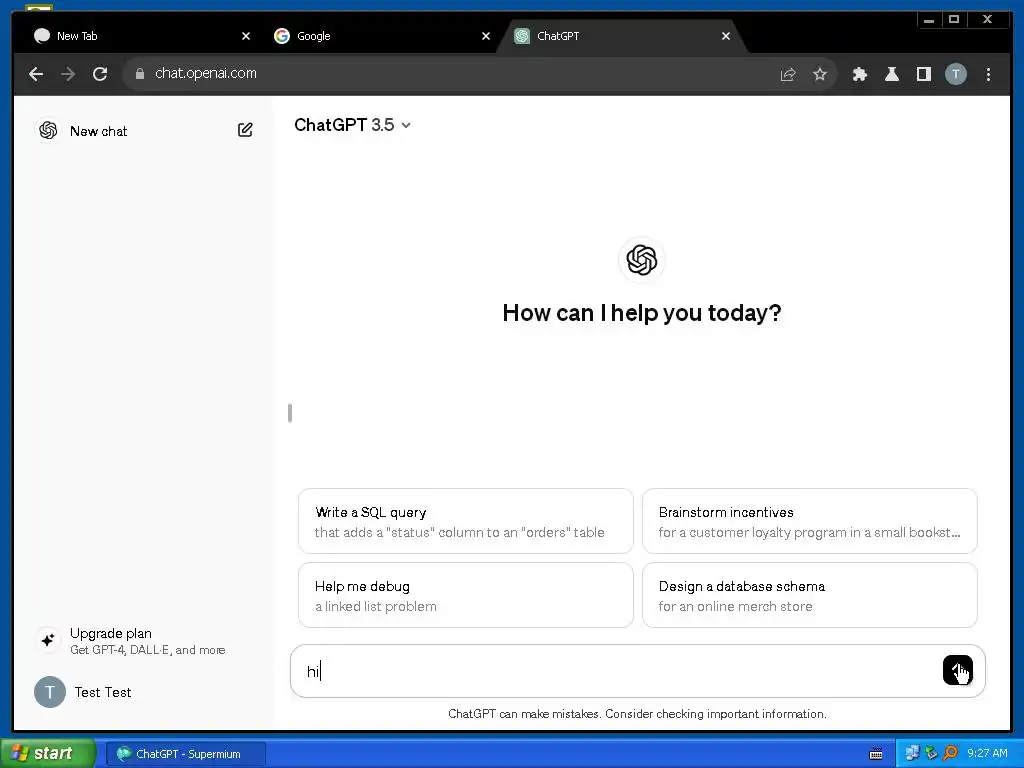Open the flask experiments icon in the toolbar

[x=891, y=74]
